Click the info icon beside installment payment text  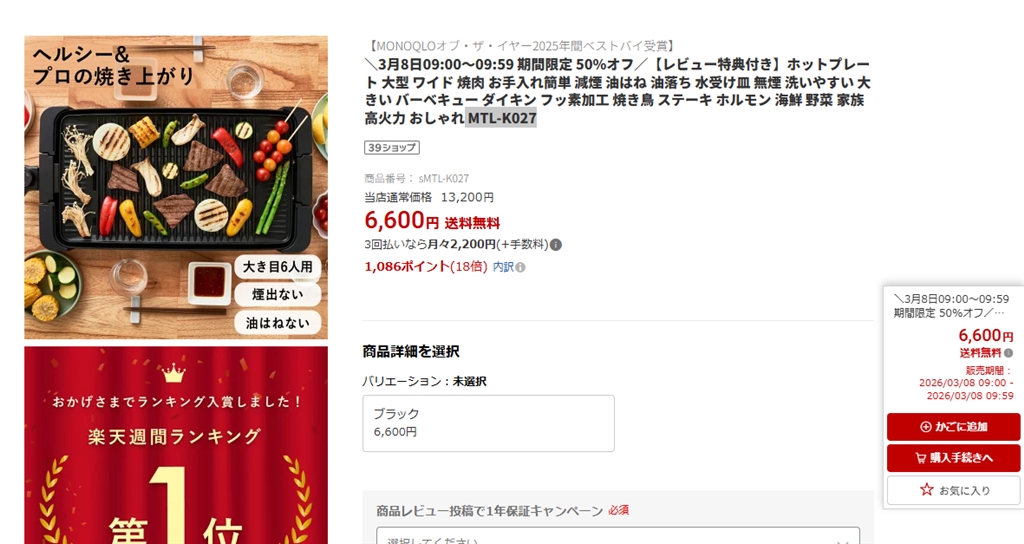point(556,245)
